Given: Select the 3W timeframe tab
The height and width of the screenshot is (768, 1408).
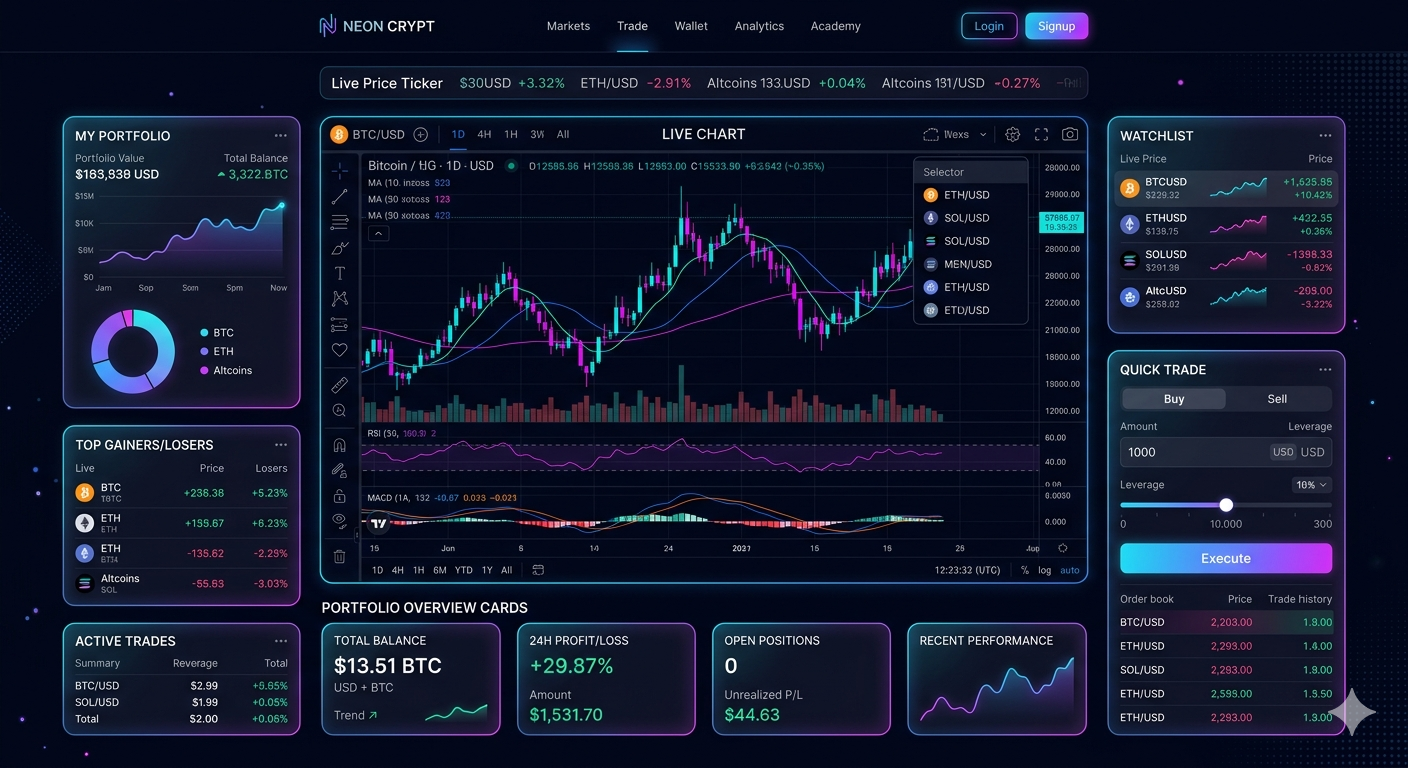Looking at the screenshot, I should tap(537, 134).
